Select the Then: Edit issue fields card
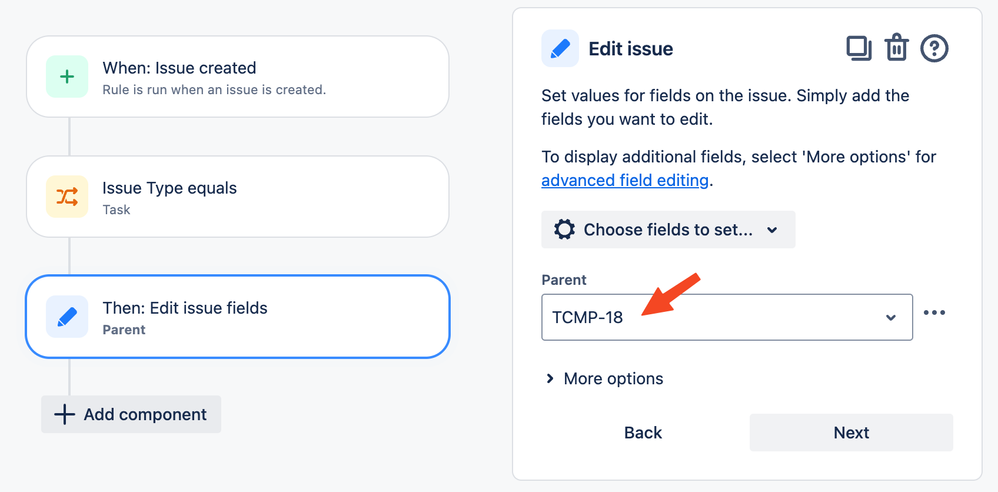This screenshot has width=998, height=492. click(237, 316)
